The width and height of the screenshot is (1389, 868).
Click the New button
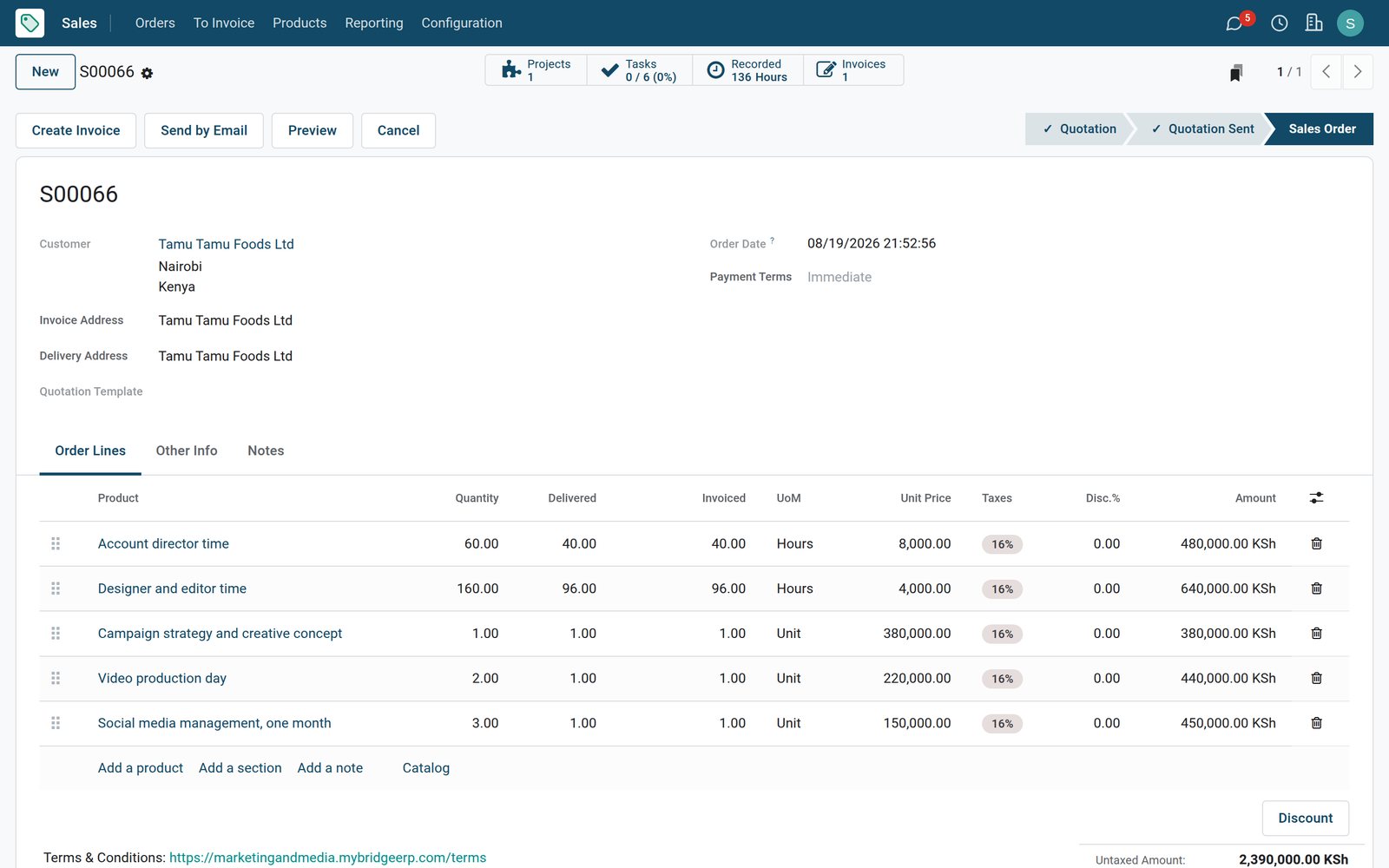pos(45,72)
